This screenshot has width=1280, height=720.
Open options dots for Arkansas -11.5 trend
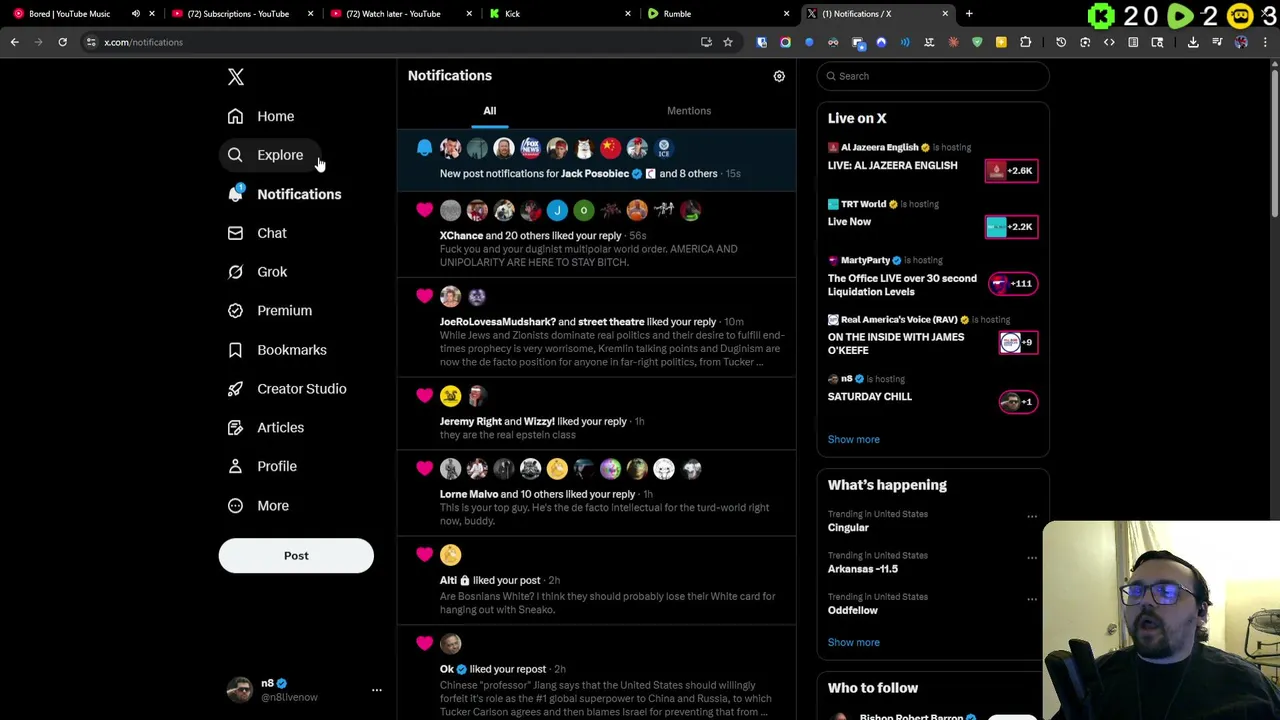coord(1032,558)
